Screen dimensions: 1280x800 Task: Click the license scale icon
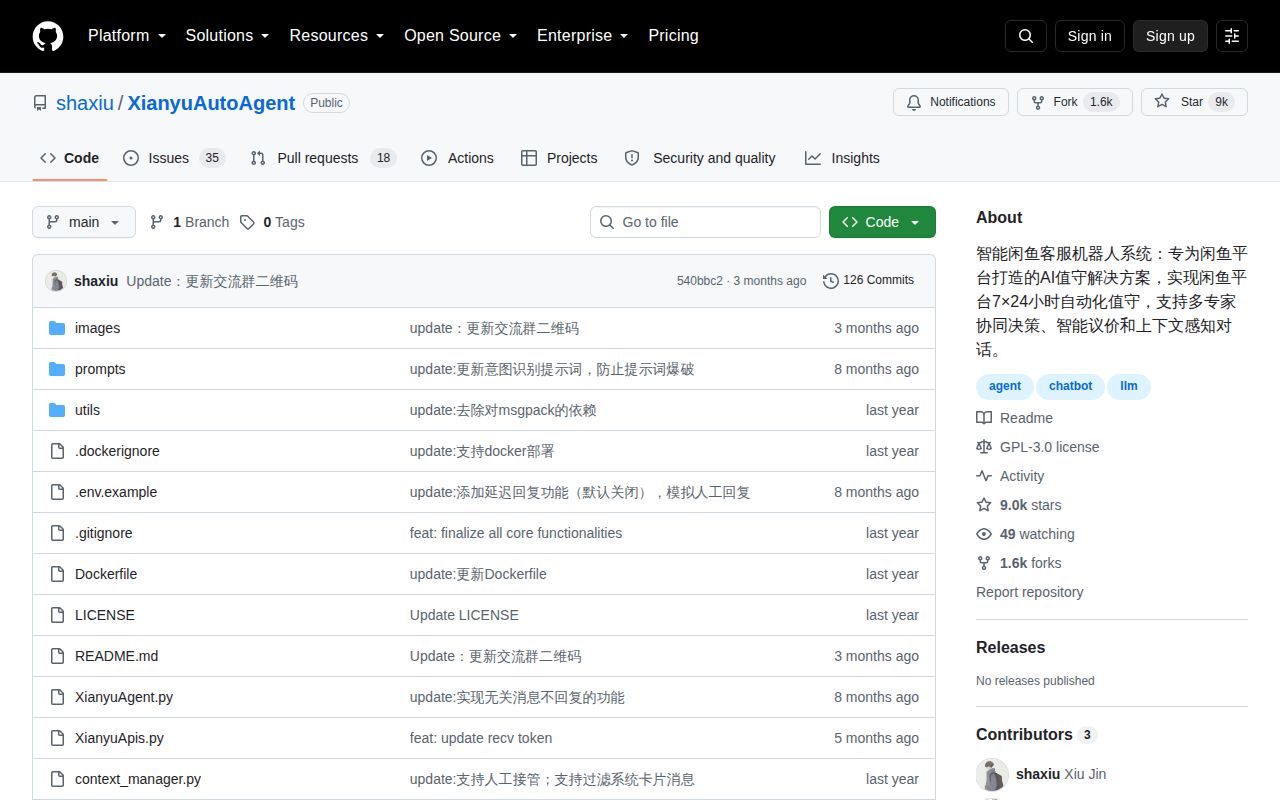(984, 447)
